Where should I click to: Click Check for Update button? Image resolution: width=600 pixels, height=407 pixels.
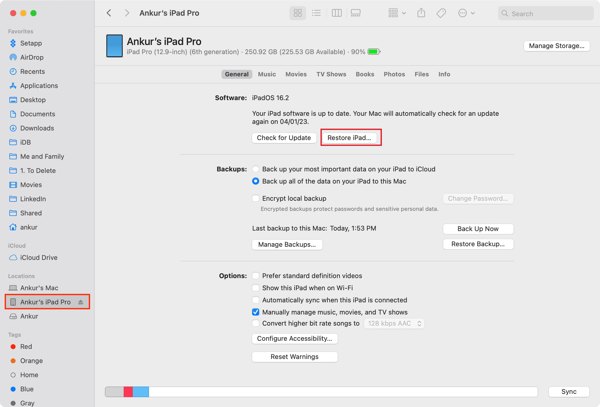(284, 138)
